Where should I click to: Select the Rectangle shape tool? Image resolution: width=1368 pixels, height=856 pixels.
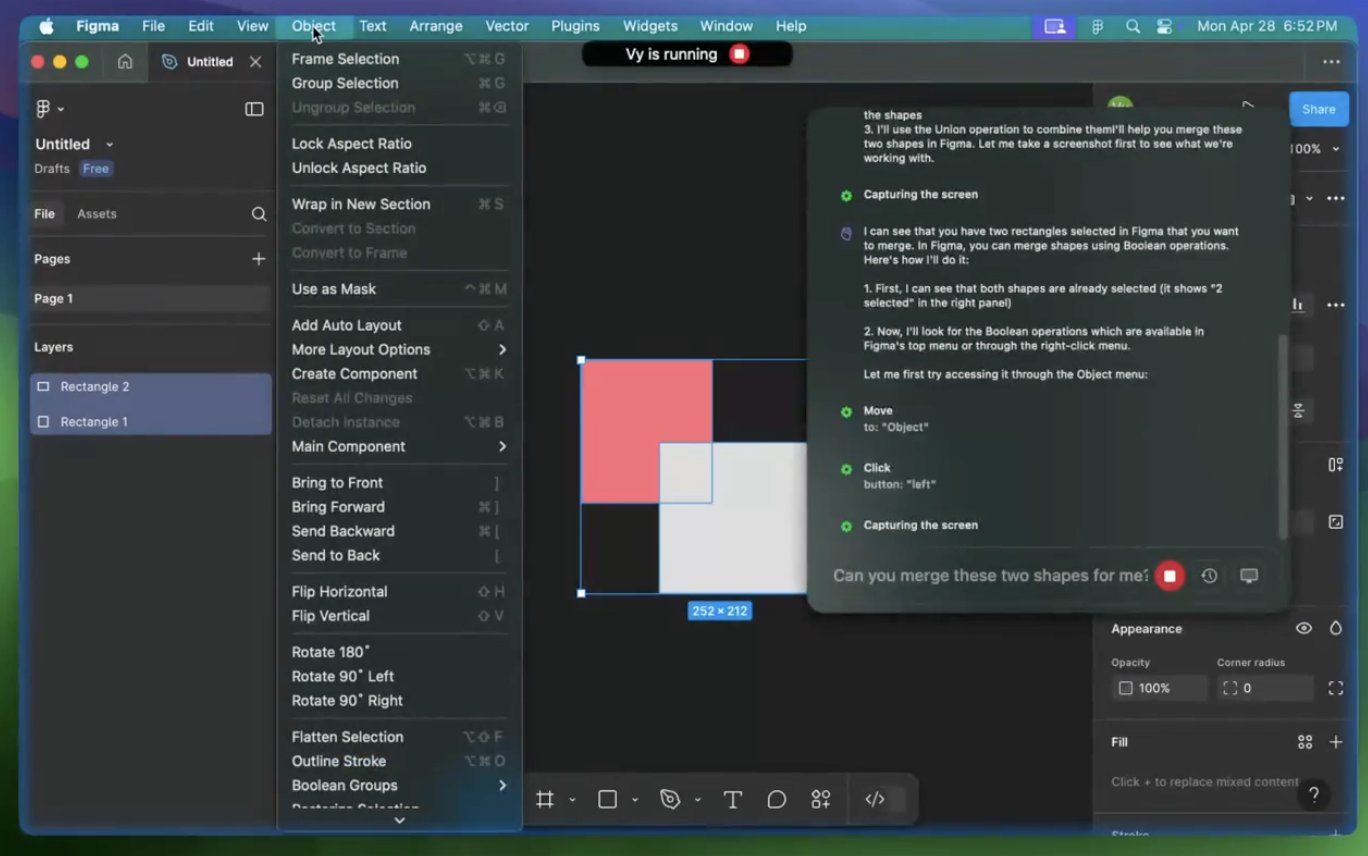(607, 799)
